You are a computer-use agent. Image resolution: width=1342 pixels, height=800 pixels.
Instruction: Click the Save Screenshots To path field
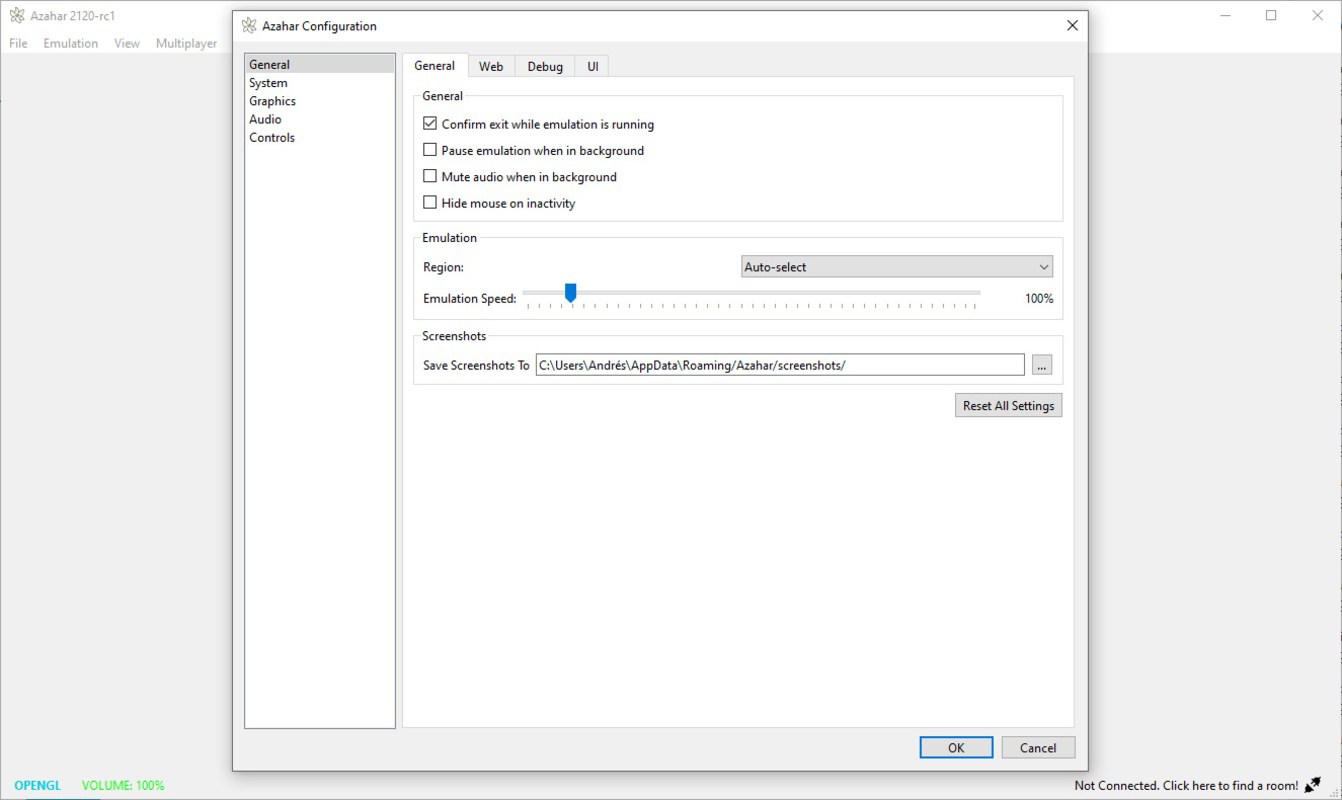pyautogui.click(x=780, y=365)
